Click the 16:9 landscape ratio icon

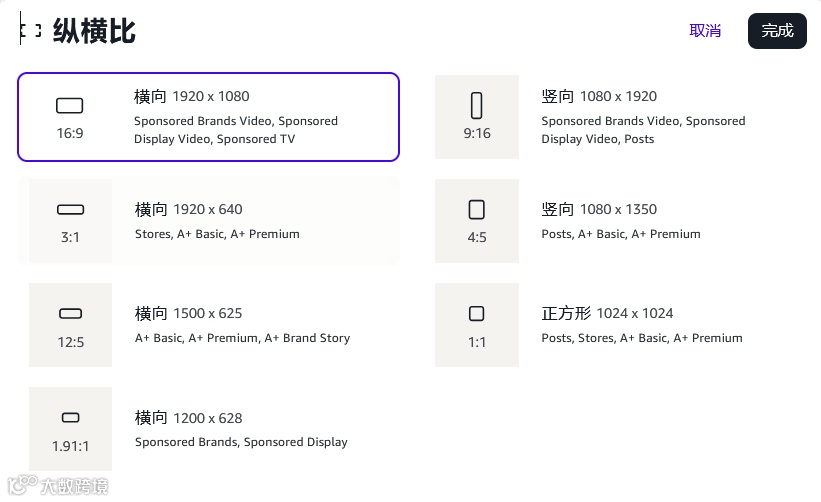[x=70, y=106]
